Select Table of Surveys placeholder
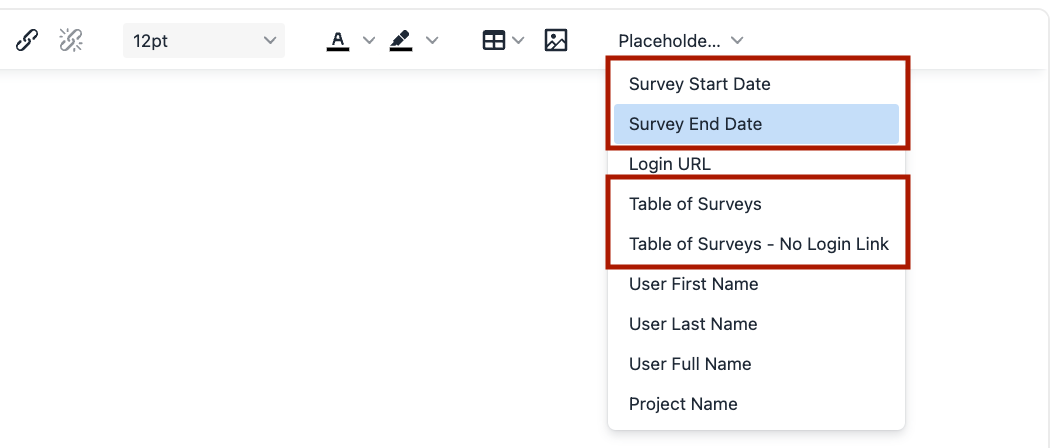 click(x=757, y=204)
